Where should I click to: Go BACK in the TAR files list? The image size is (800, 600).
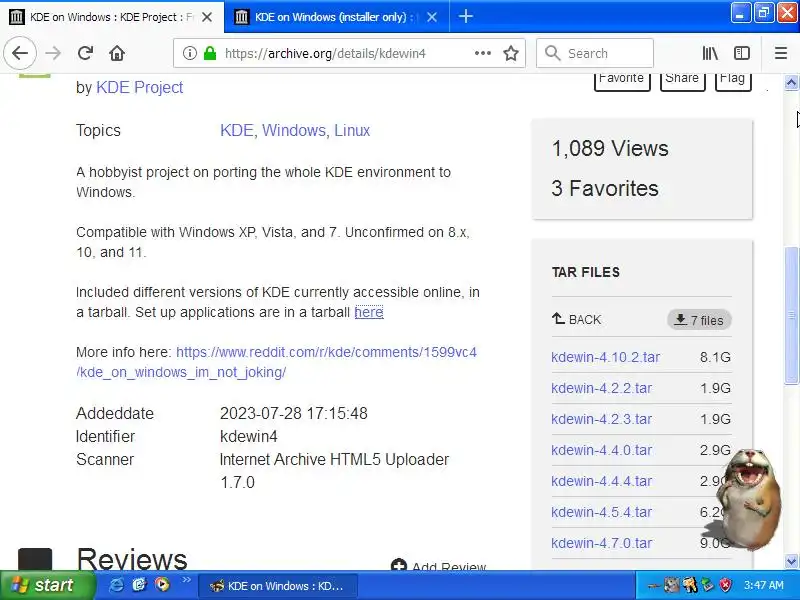pyautogui.click(x=577, y=319)
